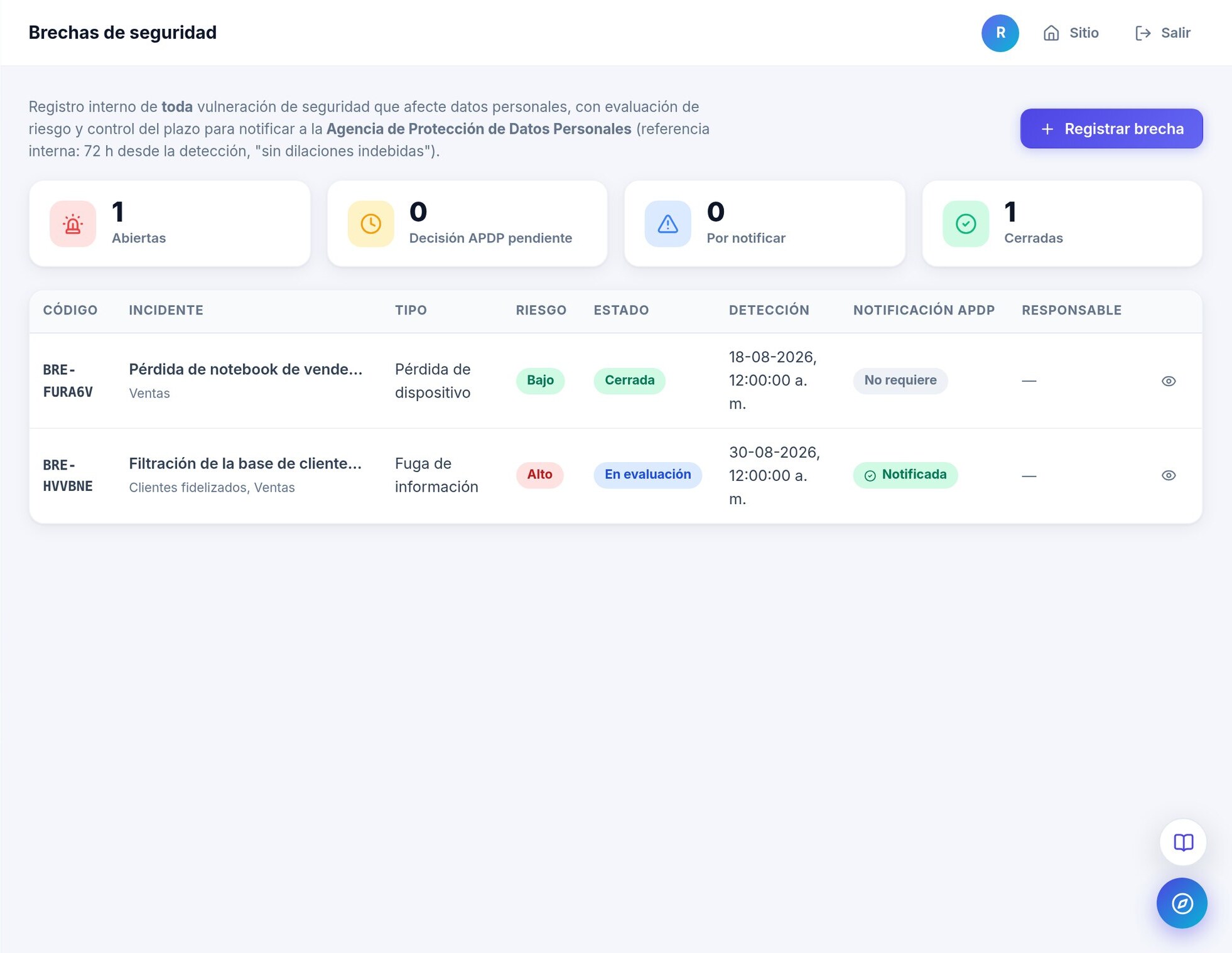Select the Abiertas summary card label
Viewport: 1232px width, 953px height.
(139, 239)
